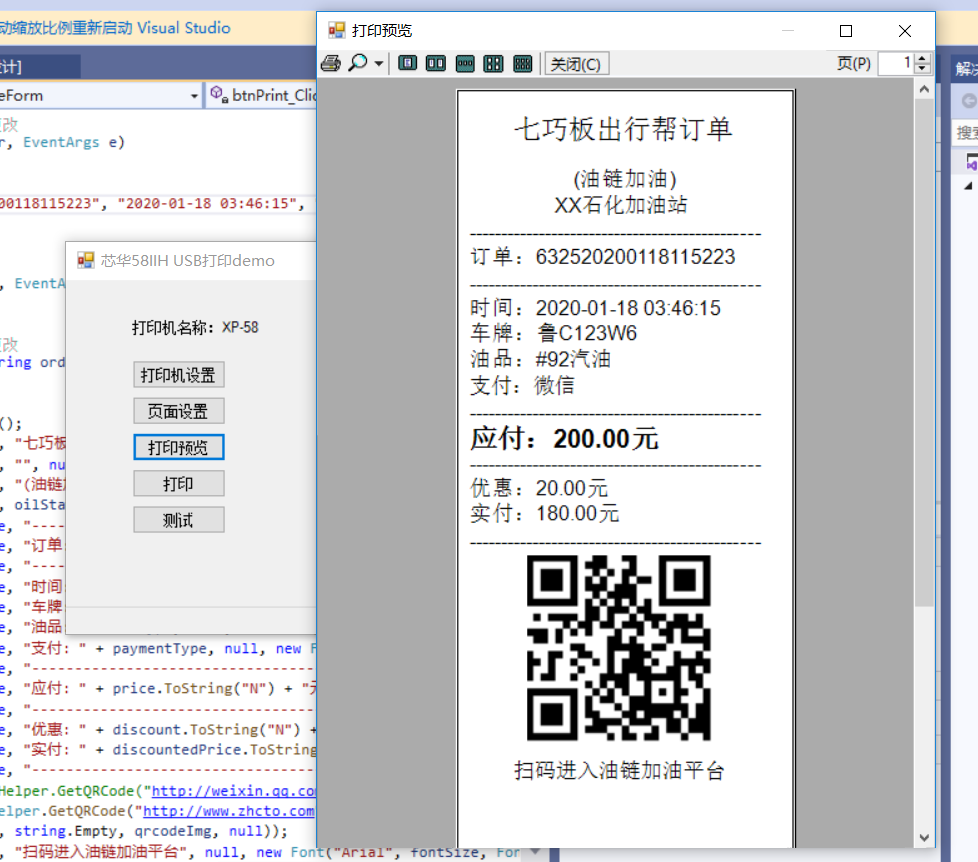The height and width of the screenshot is (862, 978).
Task: Click the 扫码进入油链加油平台 caption in preview
Action: [619, 770]
